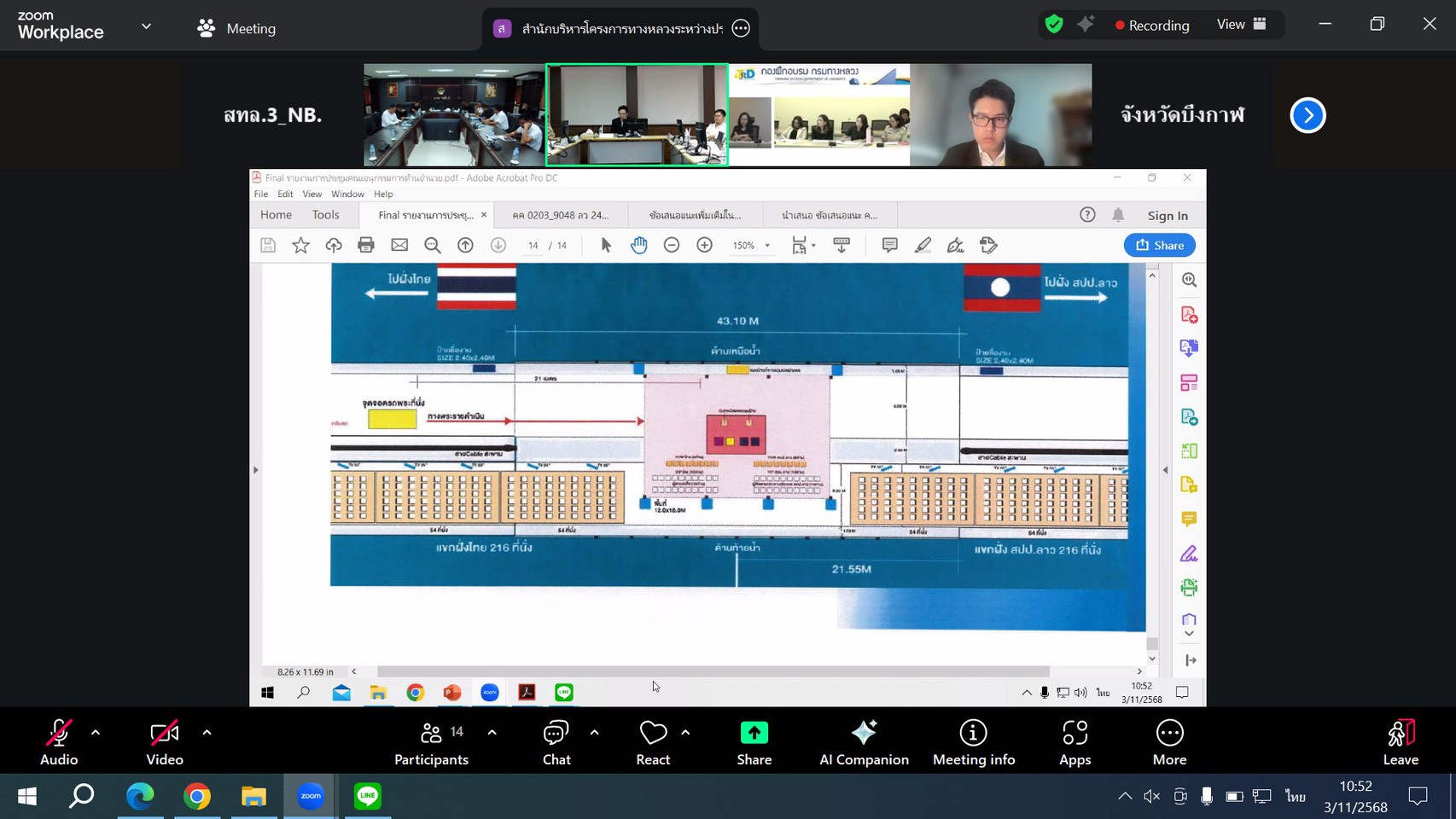
Task: Open the More options menu
Action: tap(1169, 741)
